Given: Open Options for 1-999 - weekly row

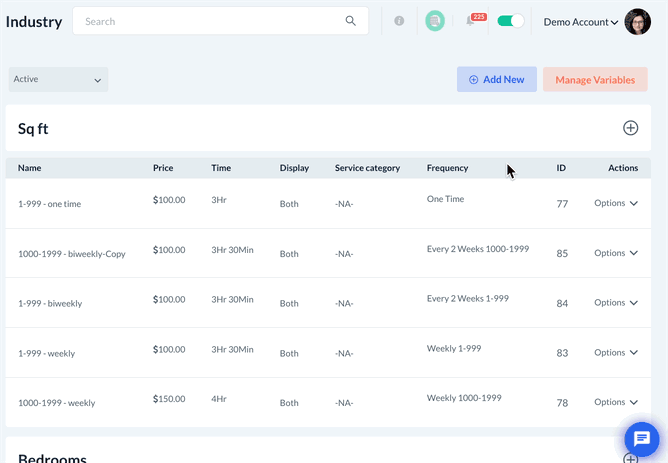Looking at the screenshot, I should click(615, 353).
